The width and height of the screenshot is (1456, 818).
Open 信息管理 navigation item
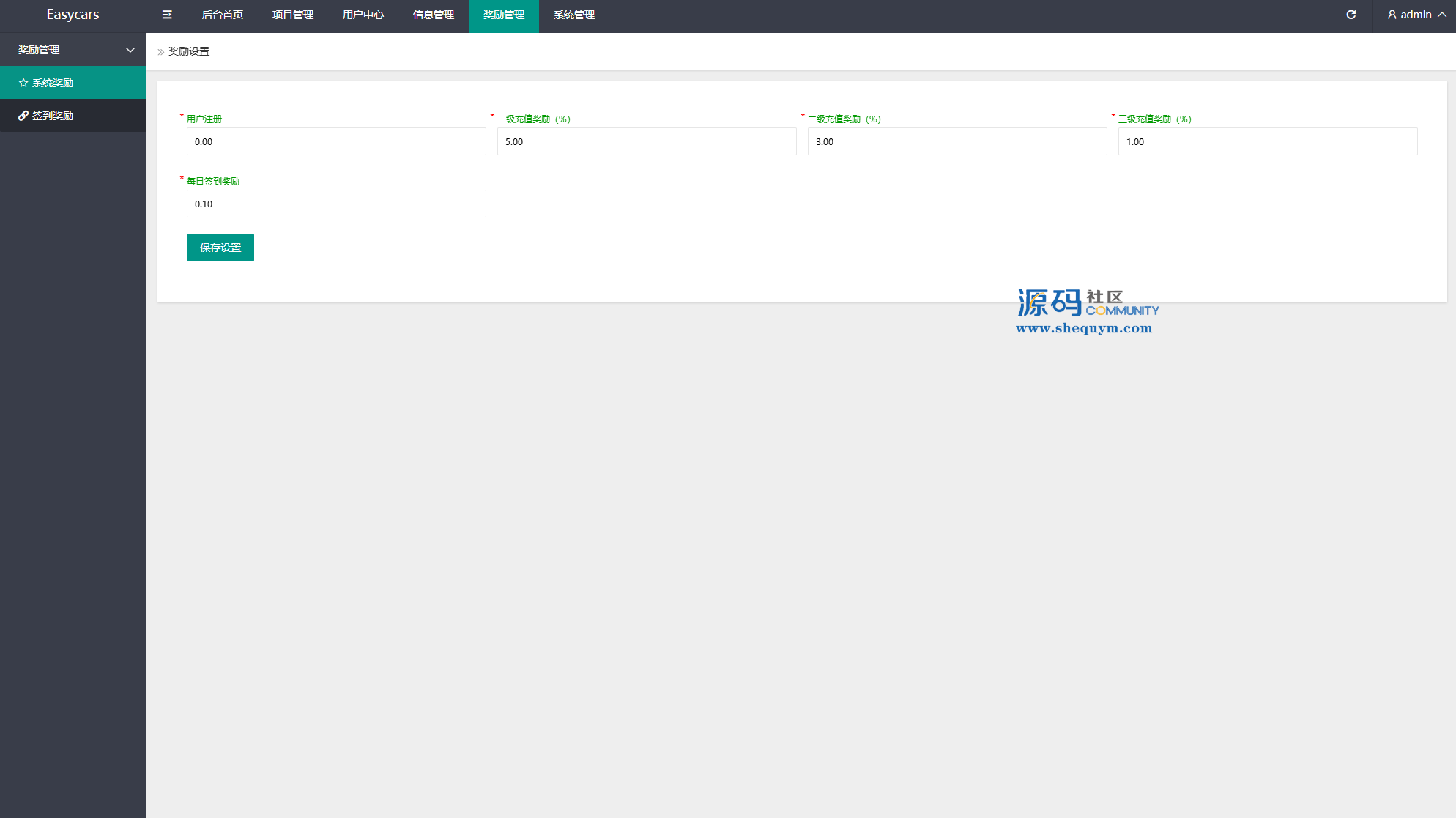434,15
